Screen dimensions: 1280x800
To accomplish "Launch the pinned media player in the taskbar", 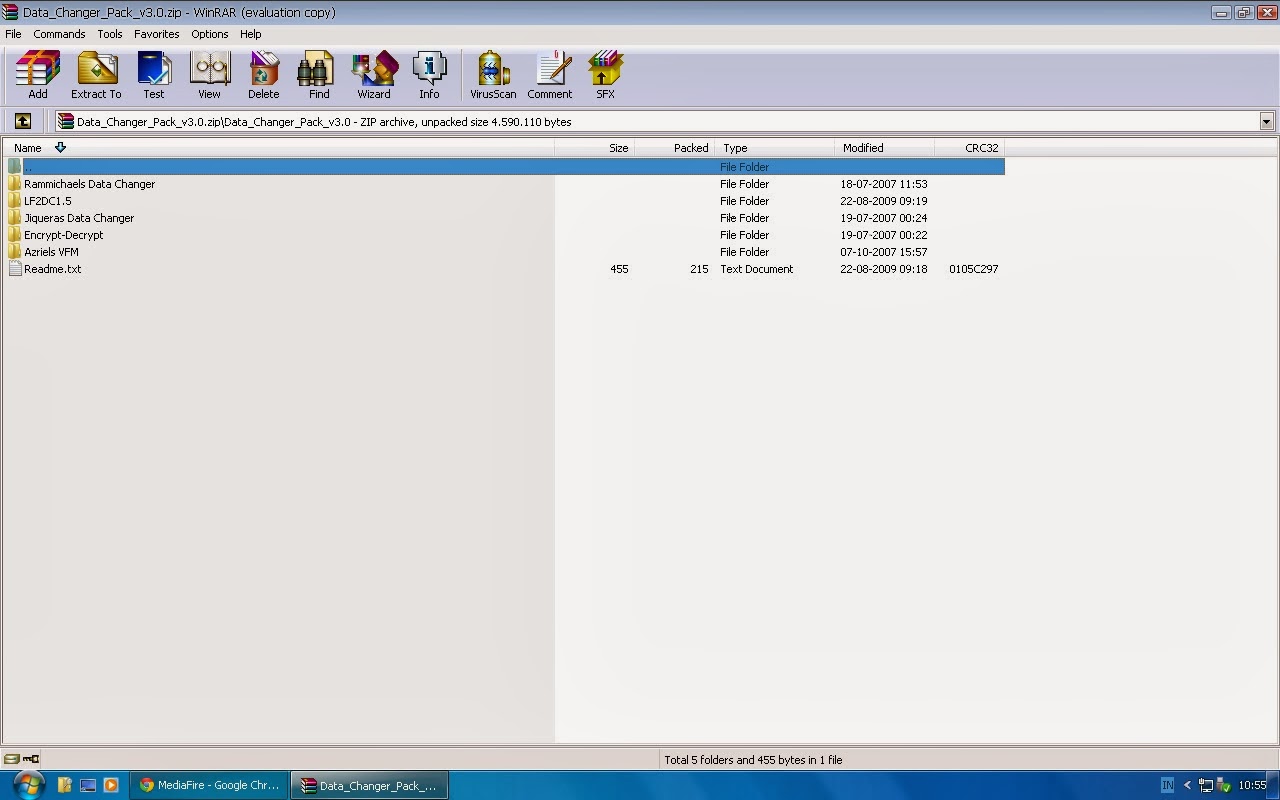I will click(x=111, y=785).
